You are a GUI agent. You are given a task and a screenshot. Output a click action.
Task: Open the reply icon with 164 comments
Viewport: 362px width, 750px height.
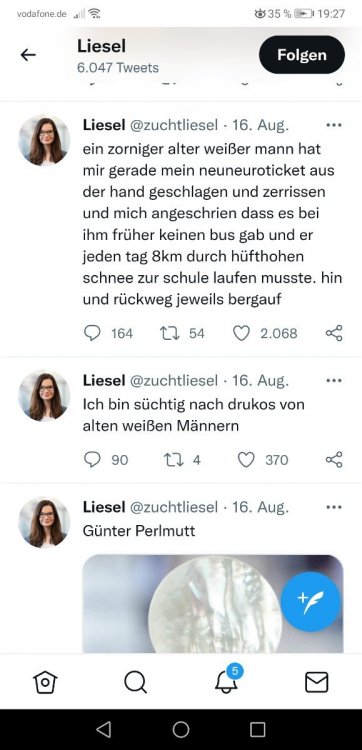tap(92, 333)
